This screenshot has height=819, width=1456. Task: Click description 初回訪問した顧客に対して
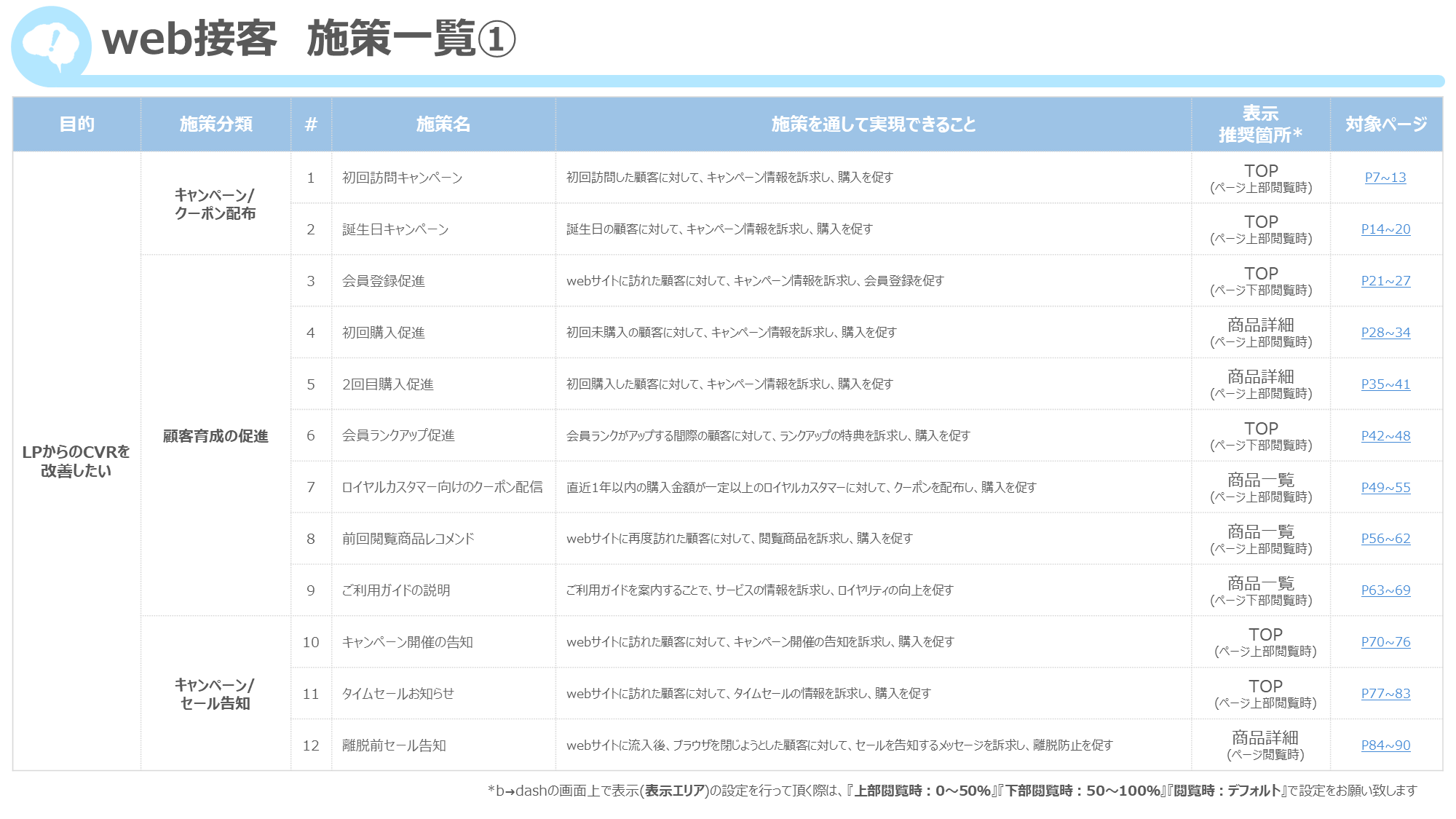pyautogui.click(x=729, y=178)
